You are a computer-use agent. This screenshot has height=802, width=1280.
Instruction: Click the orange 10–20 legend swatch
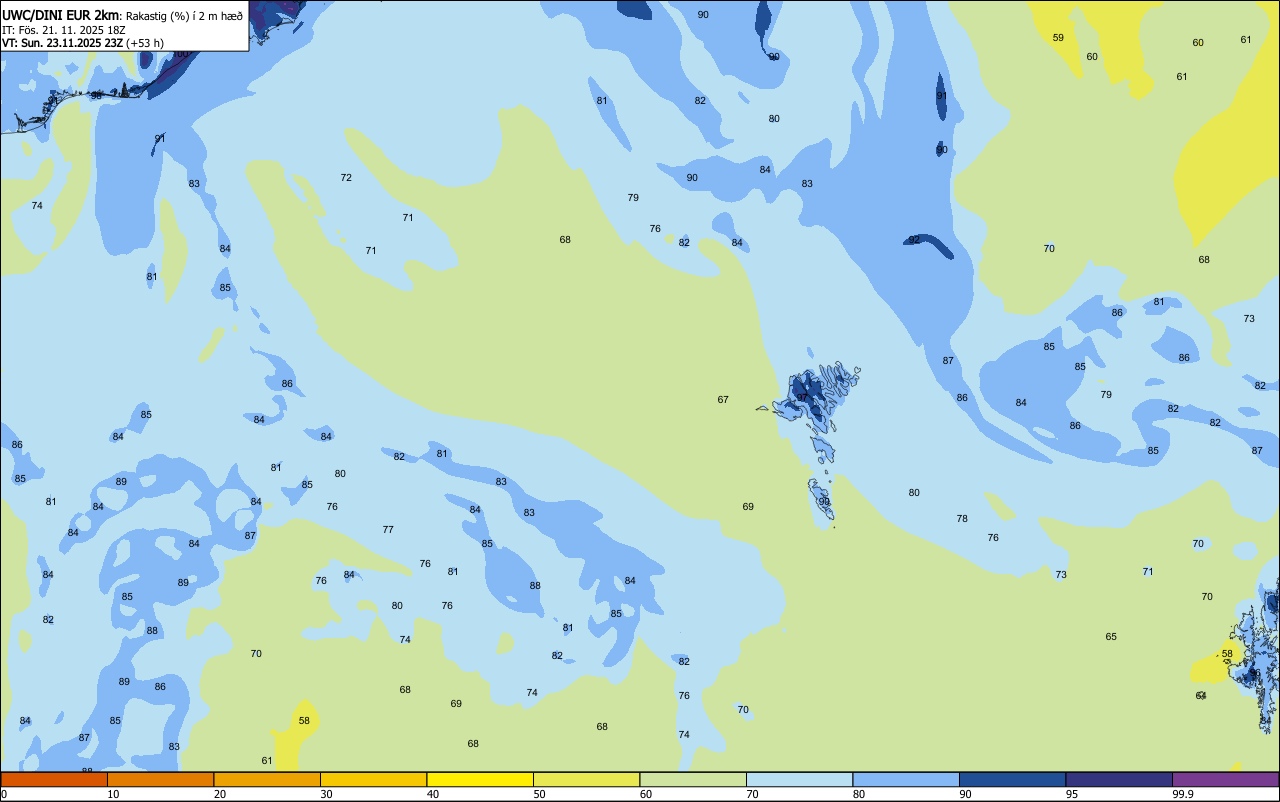160,779
